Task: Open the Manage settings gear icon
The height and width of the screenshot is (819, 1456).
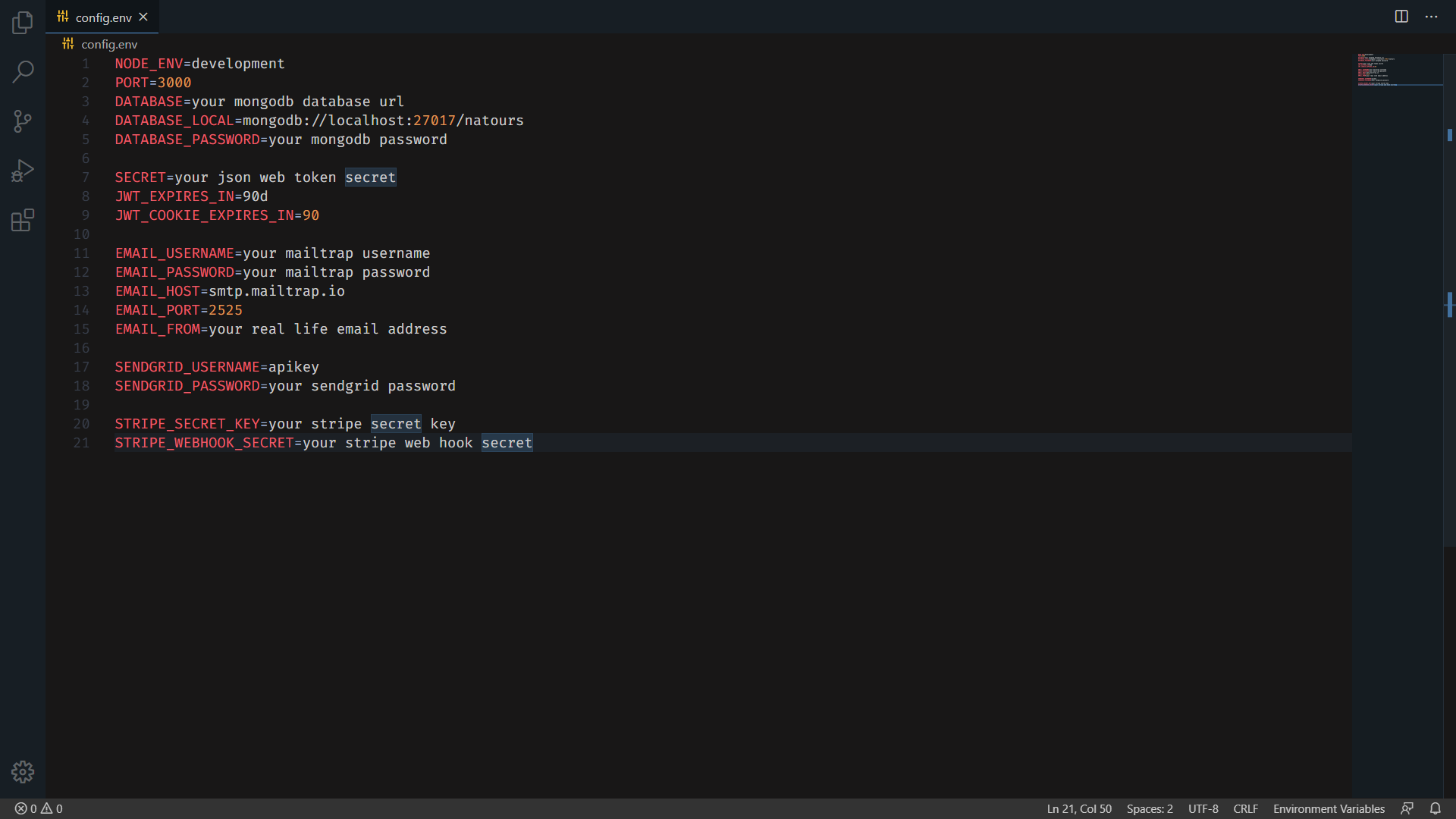Action: 22,771
